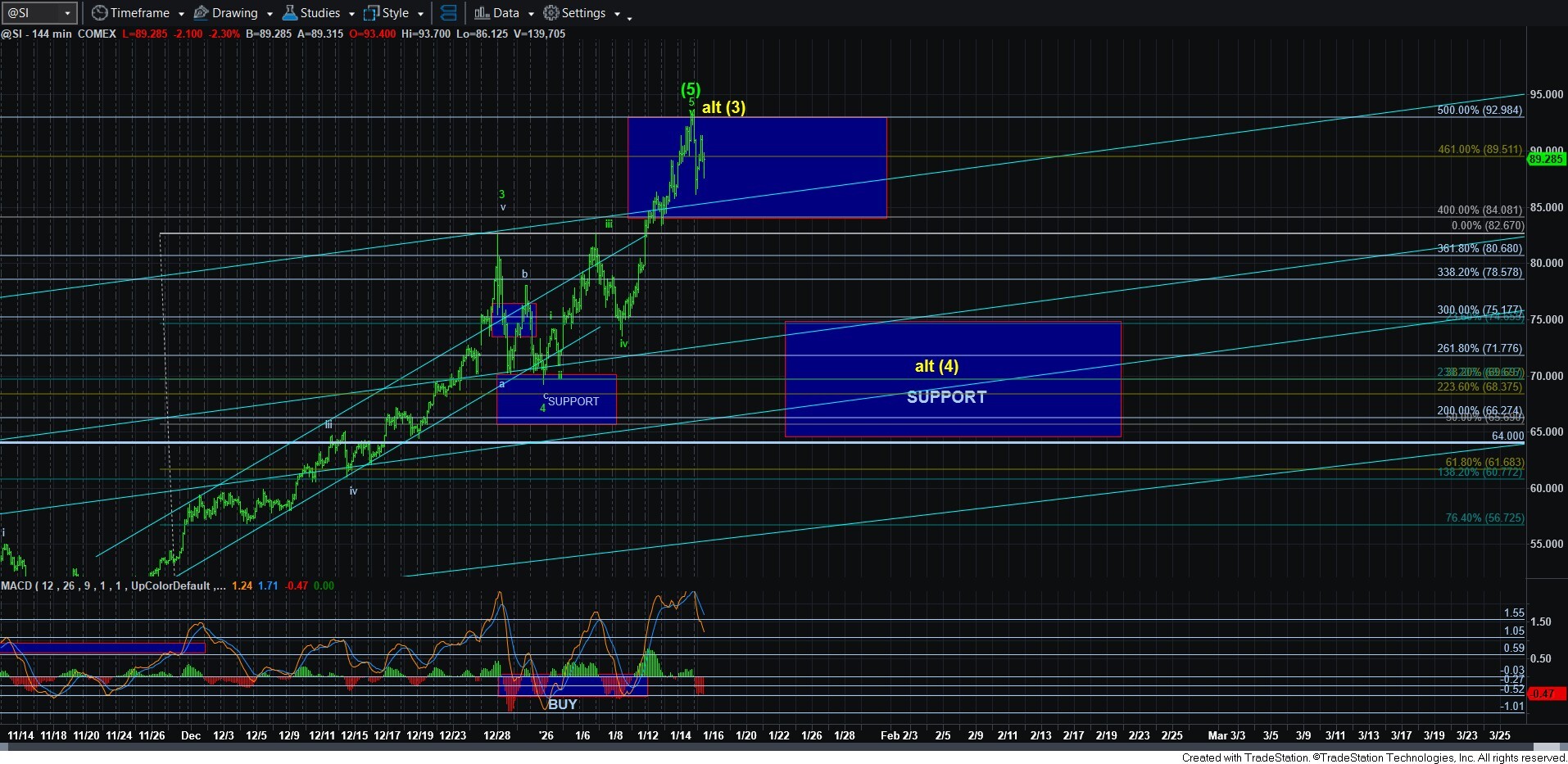Click the blue stacked panels icon

(448, 13)
